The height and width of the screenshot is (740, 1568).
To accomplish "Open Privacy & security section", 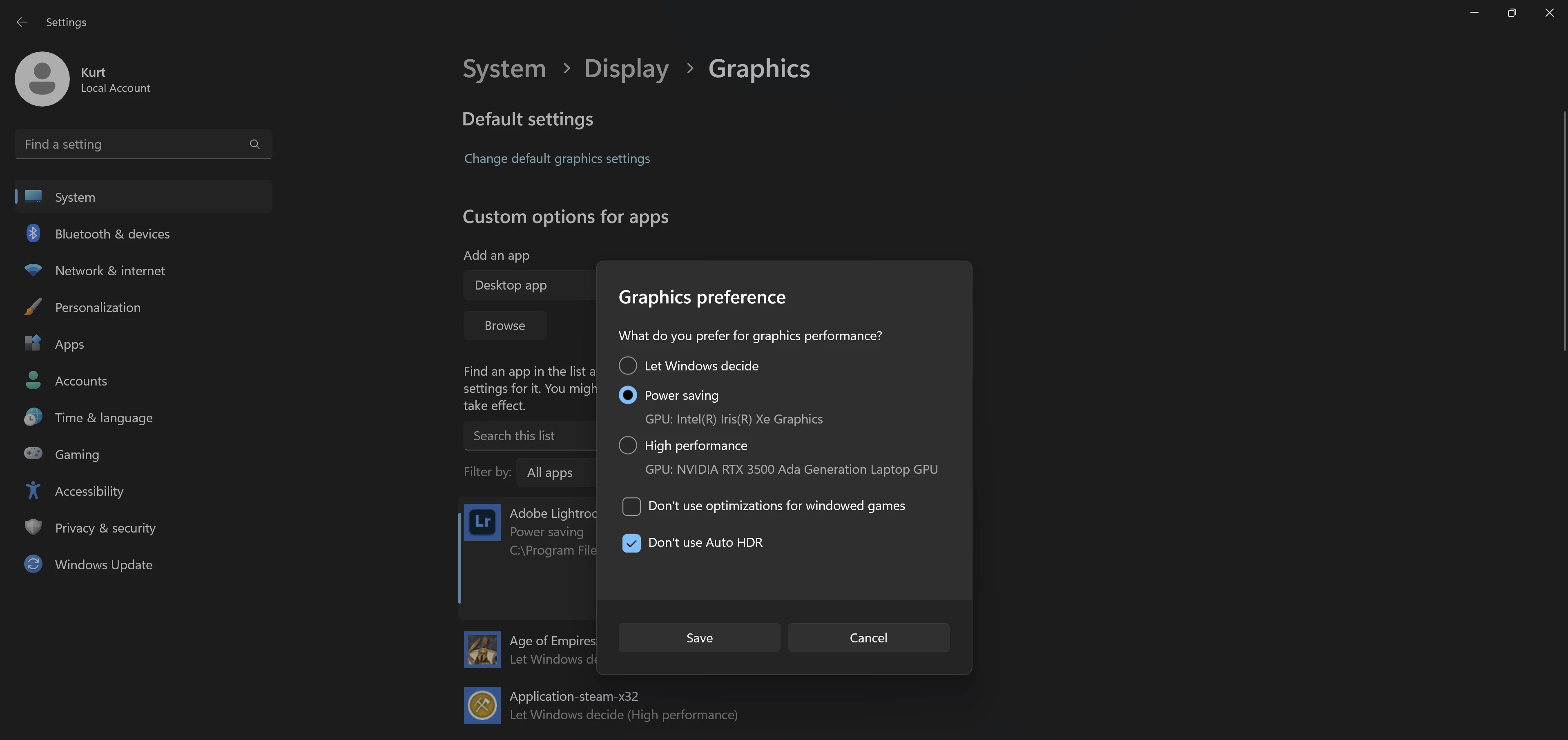I will (105, 528).
